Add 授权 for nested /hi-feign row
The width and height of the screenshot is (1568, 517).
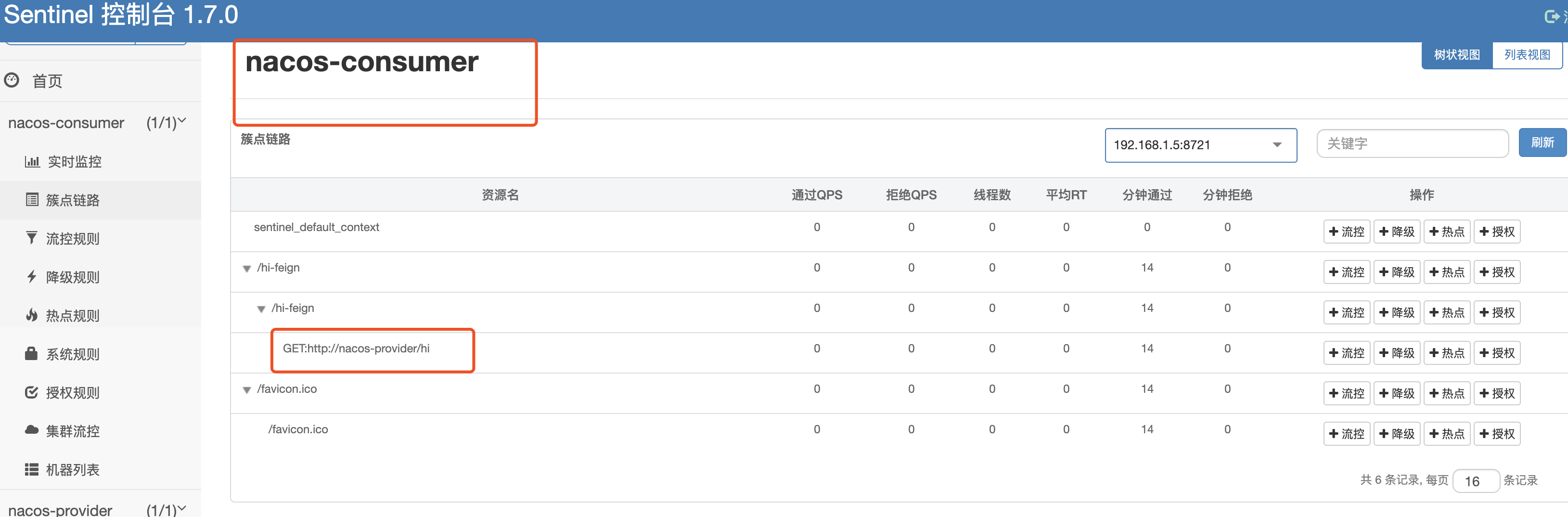[x=1497, y=312]
